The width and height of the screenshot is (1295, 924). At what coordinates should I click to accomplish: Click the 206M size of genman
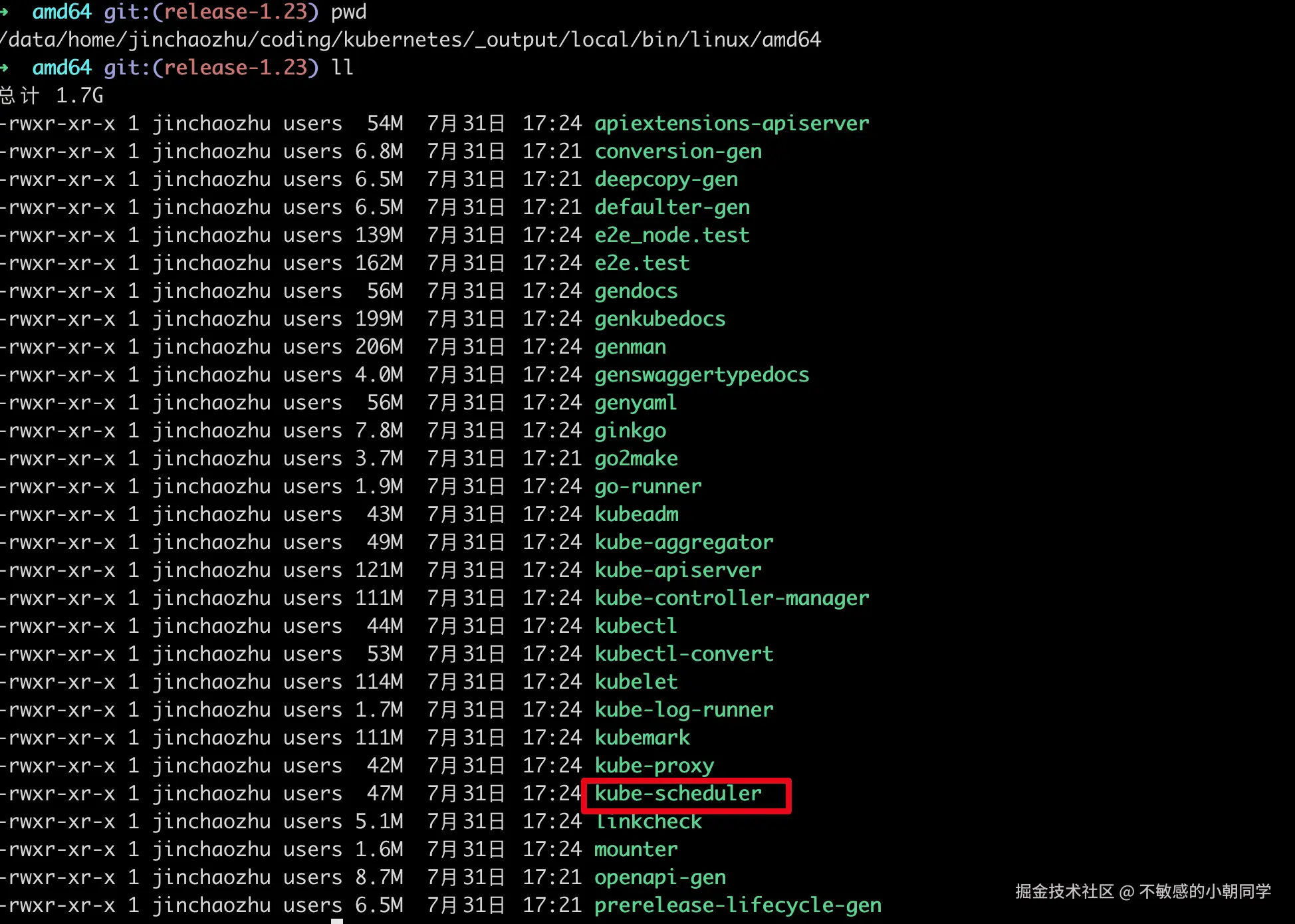click(x=378, y=347)
